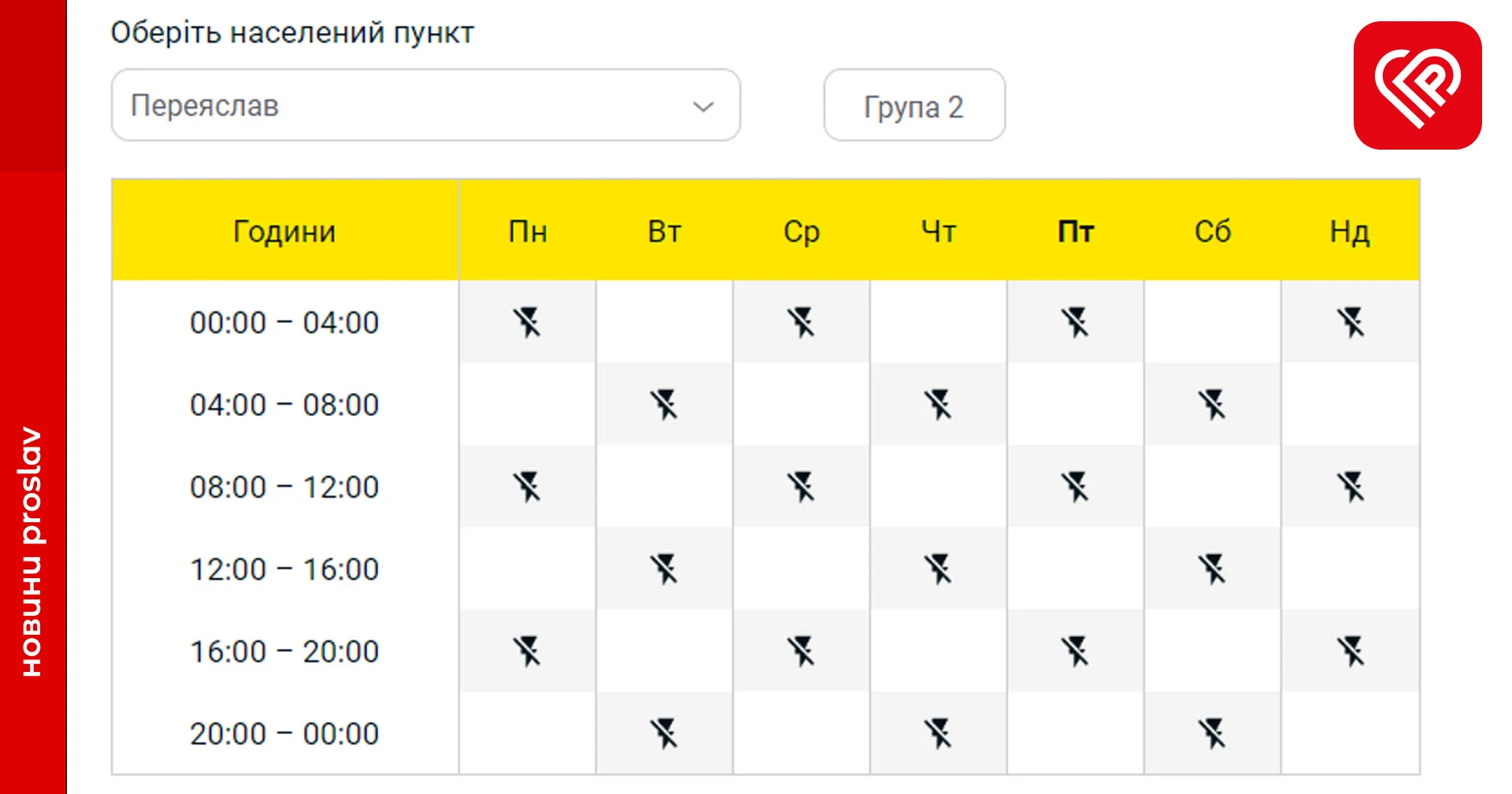Select the Пт column header

tap(1075, 232)
